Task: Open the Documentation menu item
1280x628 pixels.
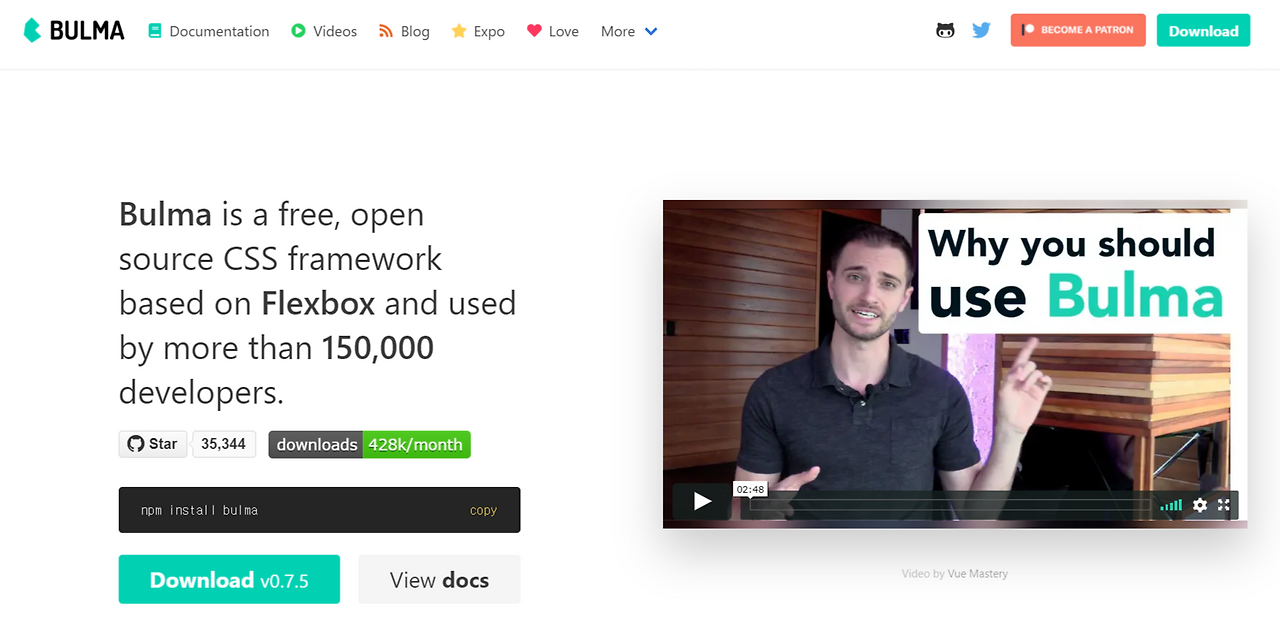Action: click(x=209, y=31)
